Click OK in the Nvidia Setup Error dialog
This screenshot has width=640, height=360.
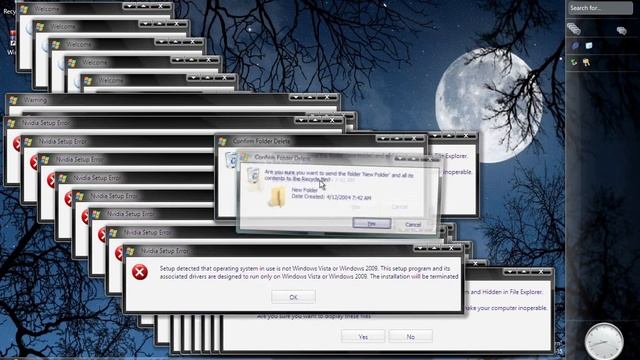tap(293, 297)
